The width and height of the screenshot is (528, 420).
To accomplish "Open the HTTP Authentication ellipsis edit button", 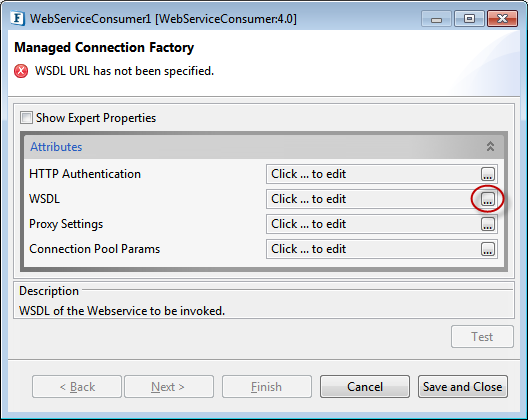I will (488, 174).
